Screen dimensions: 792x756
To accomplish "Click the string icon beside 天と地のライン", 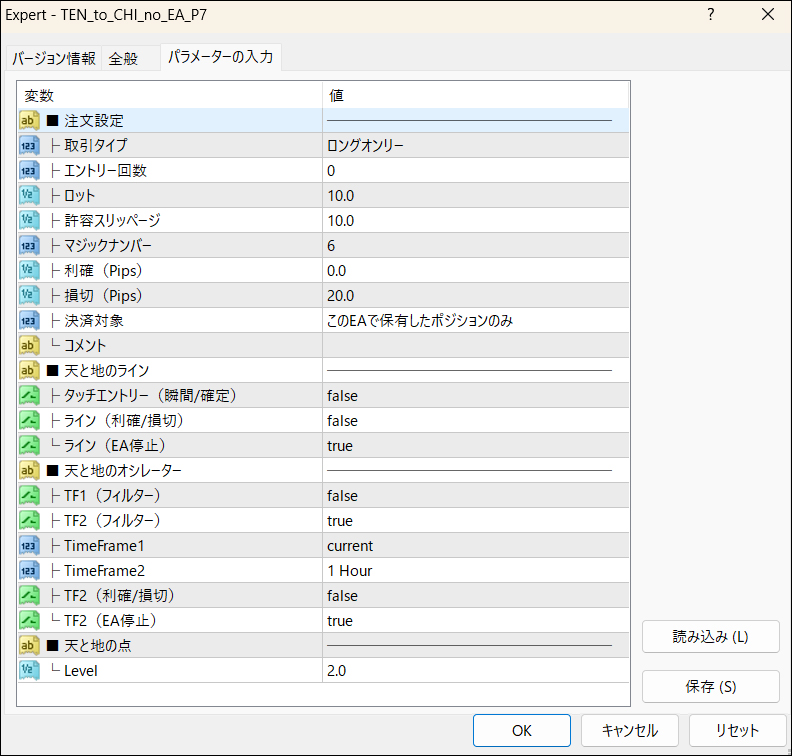I will 29,371.
